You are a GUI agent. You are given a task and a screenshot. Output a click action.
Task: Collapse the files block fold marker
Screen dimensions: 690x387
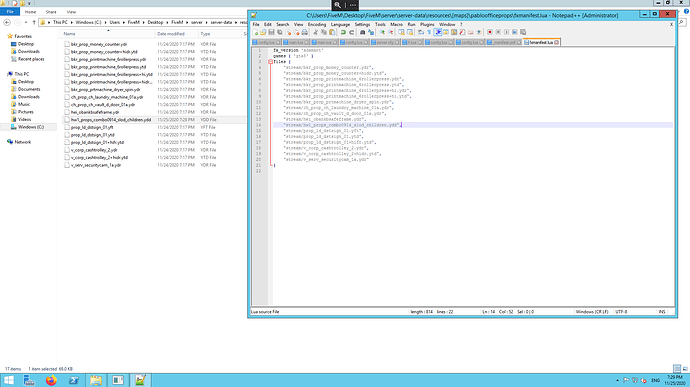(x=270, y=62)
